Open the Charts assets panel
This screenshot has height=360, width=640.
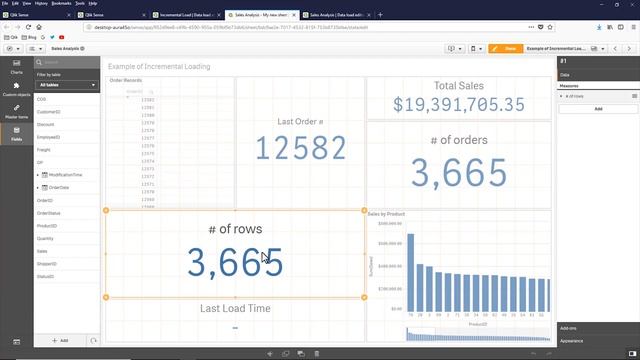tap(16, 67)
